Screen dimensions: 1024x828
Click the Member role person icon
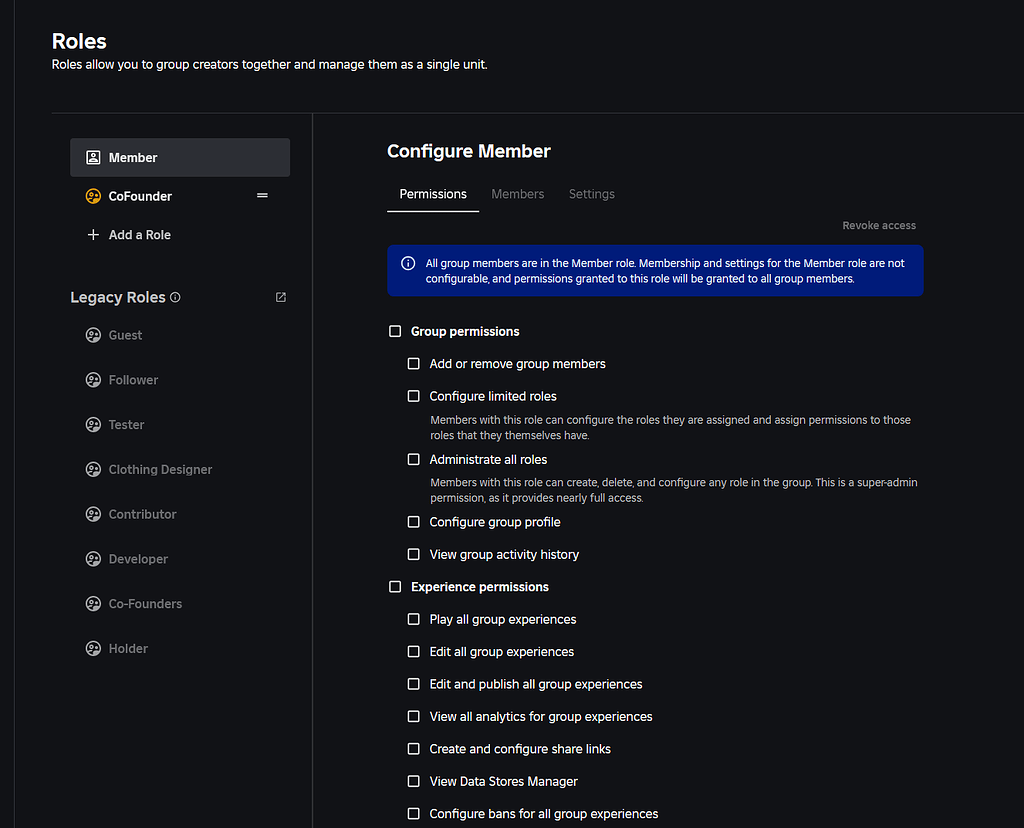[x=93, y=158]
